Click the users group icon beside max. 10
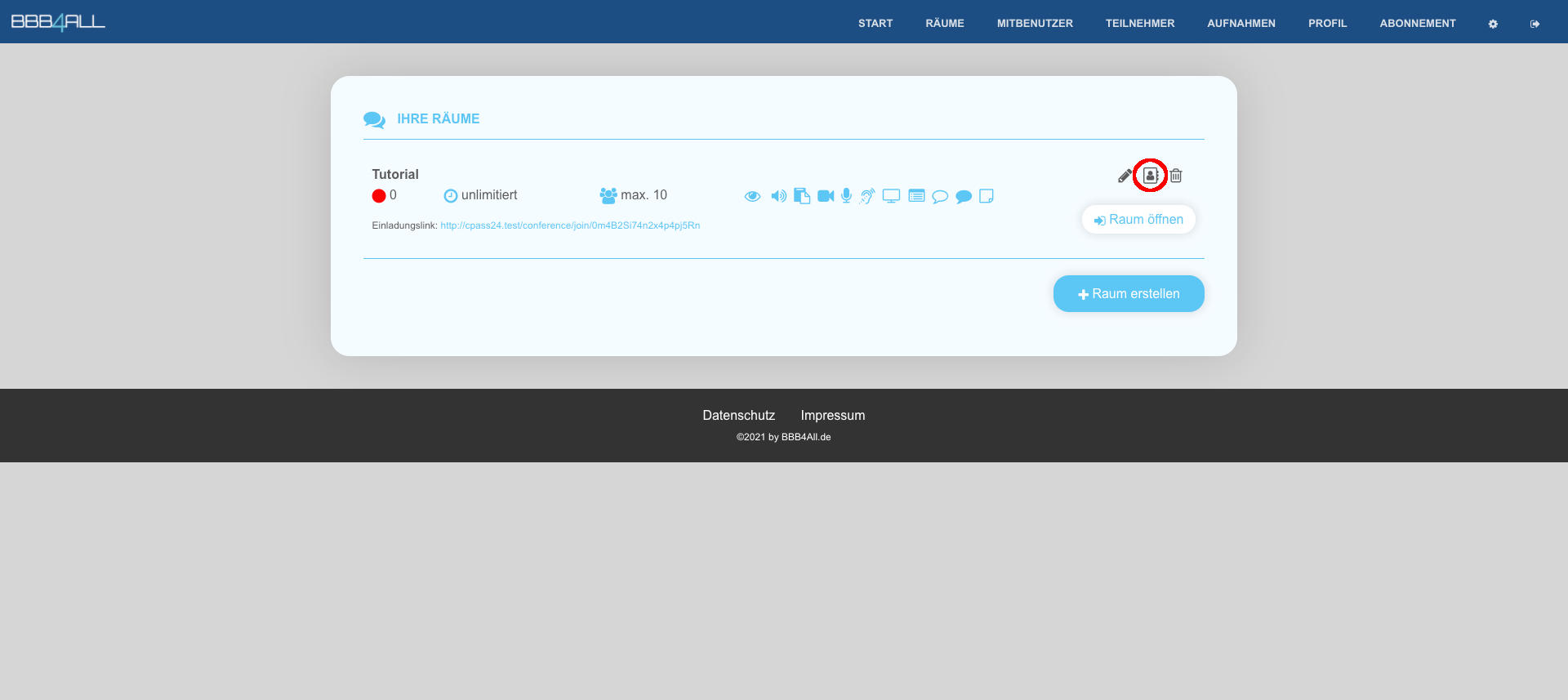The width and height of the screenshot is (1568, 700). (x=608, y=196)
